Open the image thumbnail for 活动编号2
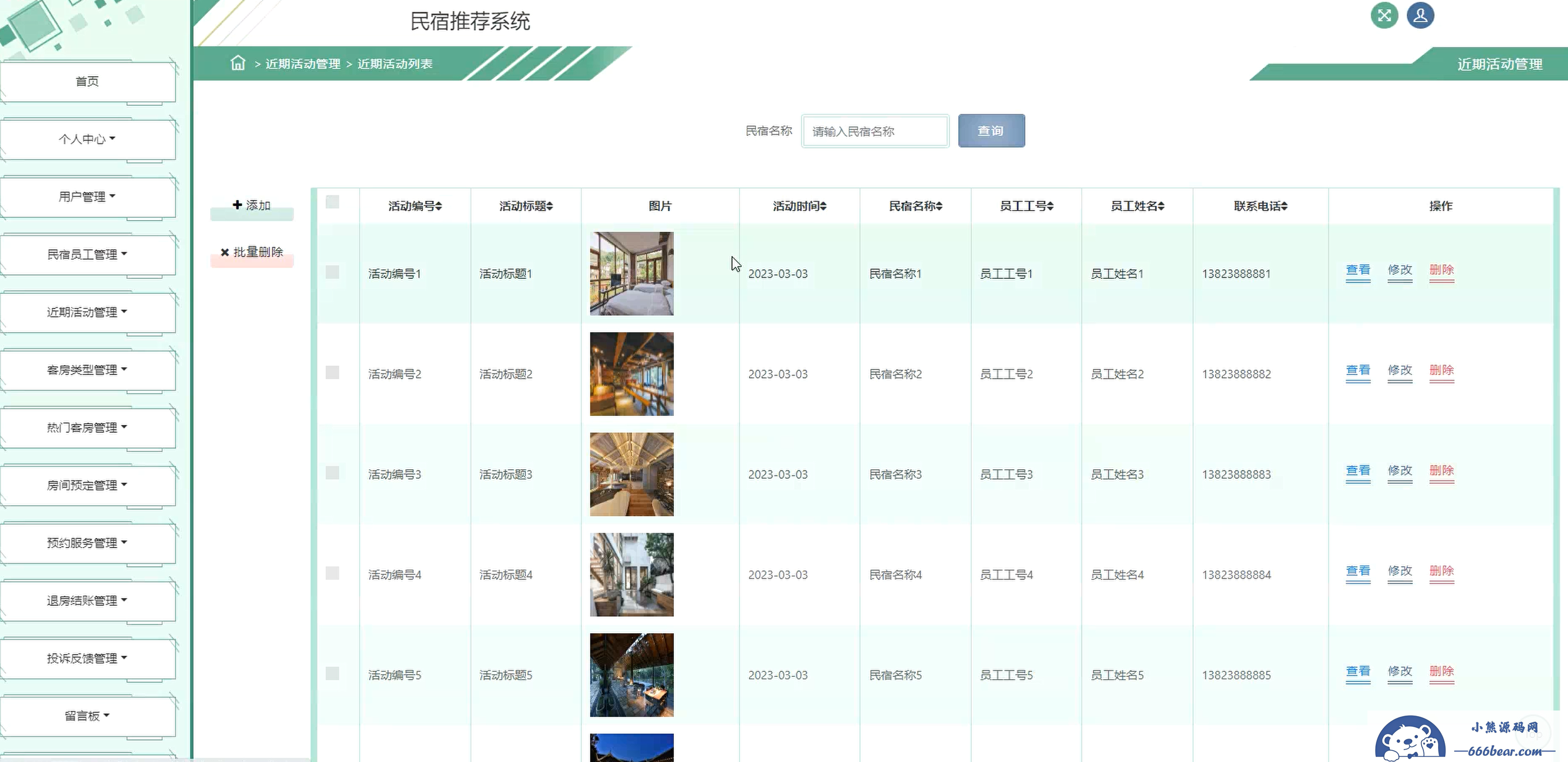The height and width of the screenshot is (762, 1568). (632, 374)
